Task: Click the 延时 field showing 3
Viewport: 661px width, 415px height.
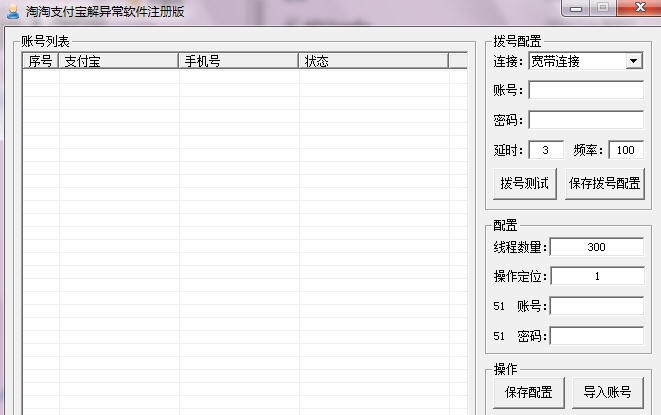Action: [x=546, y=150]
